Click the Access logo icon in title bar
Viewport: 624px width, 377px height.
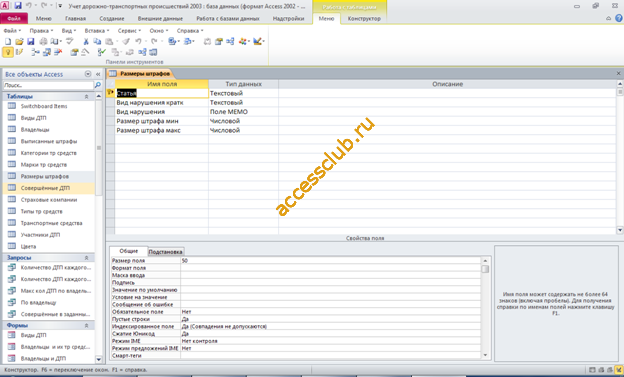pos(5,6)
